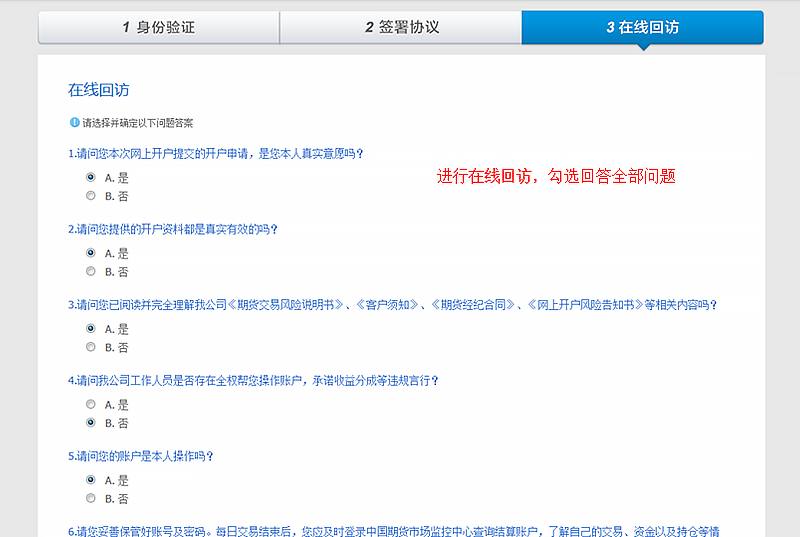Choose B. 否 for question 1

tap(91, 195)
